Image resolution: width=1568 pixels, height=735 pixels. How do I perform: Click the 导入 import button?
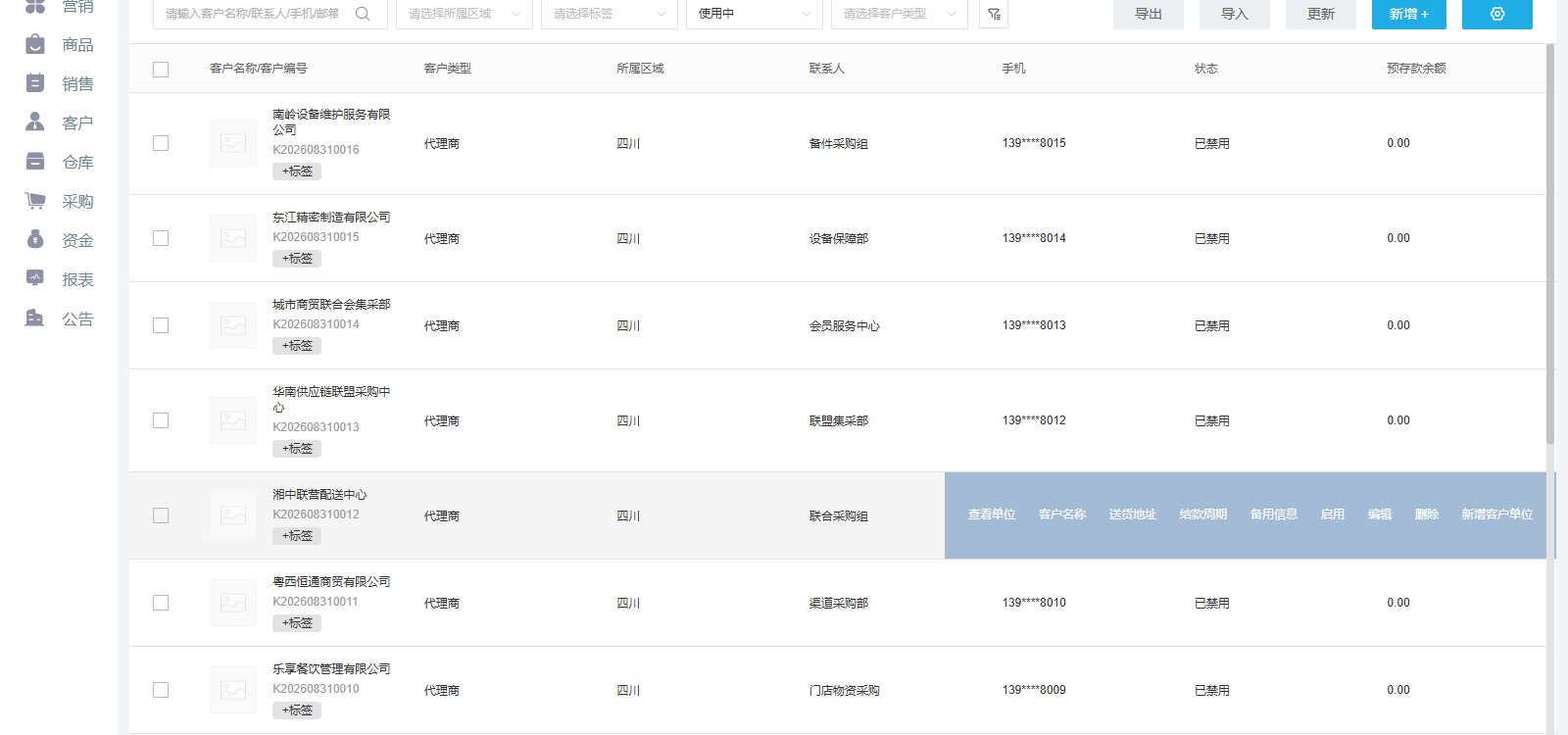(x=1235, y=14)
